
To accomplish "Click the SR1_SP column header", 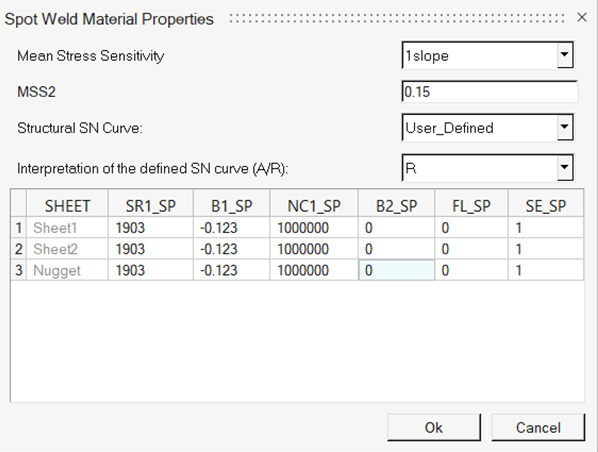I will click(151, 206).
